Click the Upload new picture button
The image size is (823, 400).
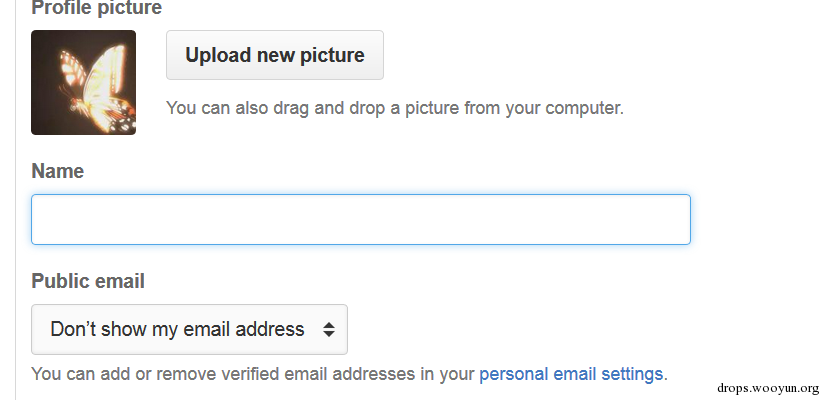pos(275,55)
